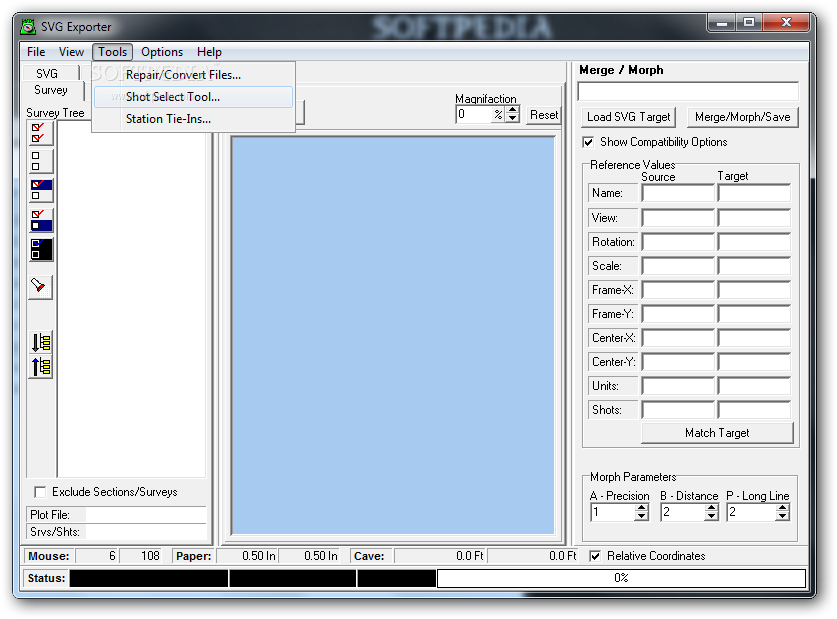This screenshot has width=837, height=619.
Task: Open the Options menu
Action: click(162, 52)
